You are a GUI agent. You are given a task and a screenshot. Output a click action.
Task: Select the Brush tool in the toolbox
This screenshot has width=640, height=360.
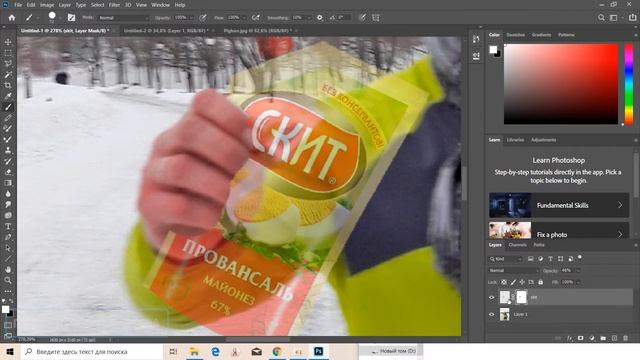click(x=8, y=107)
